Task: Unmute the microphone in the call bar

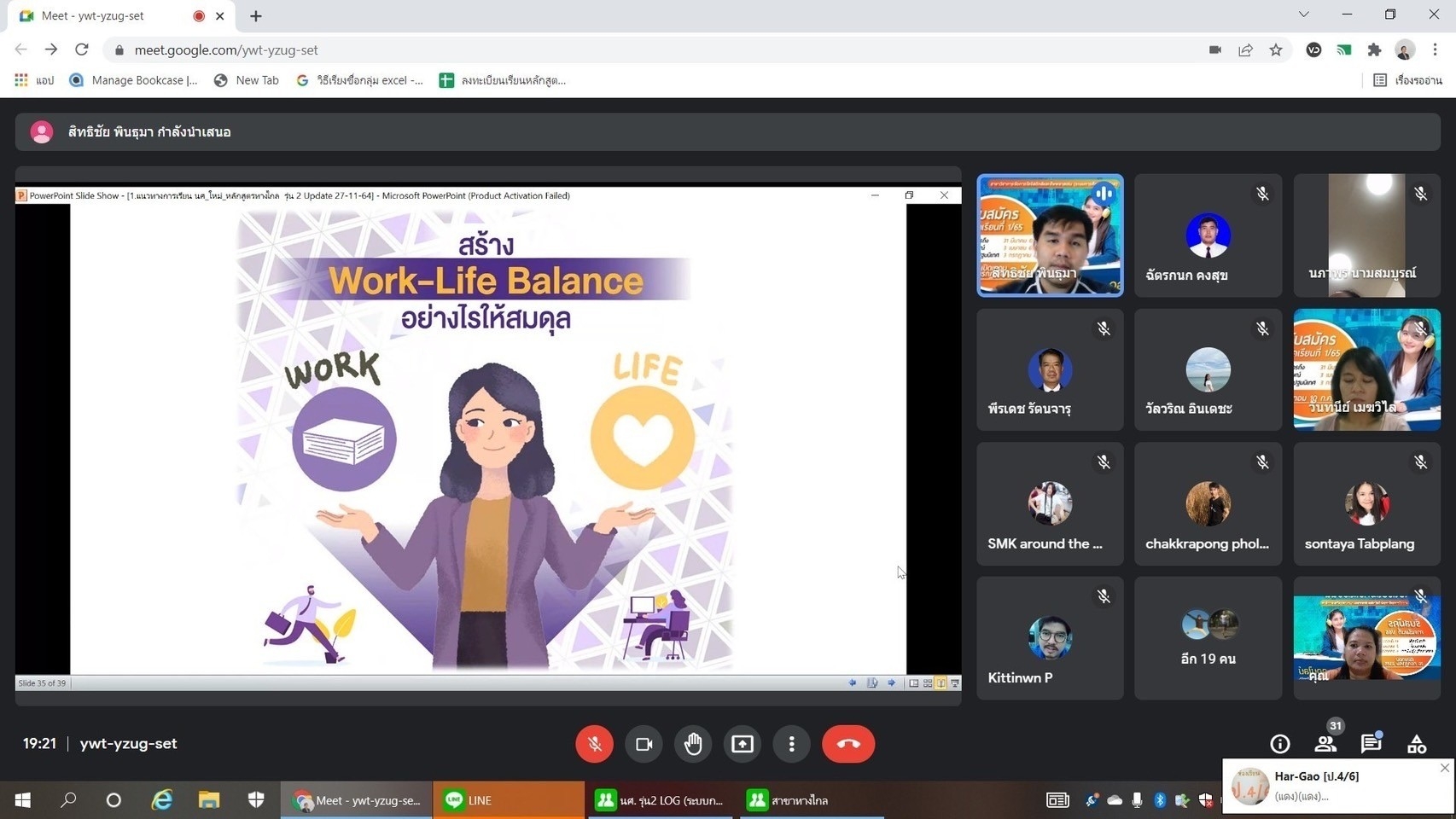Action: coord(594,744)
